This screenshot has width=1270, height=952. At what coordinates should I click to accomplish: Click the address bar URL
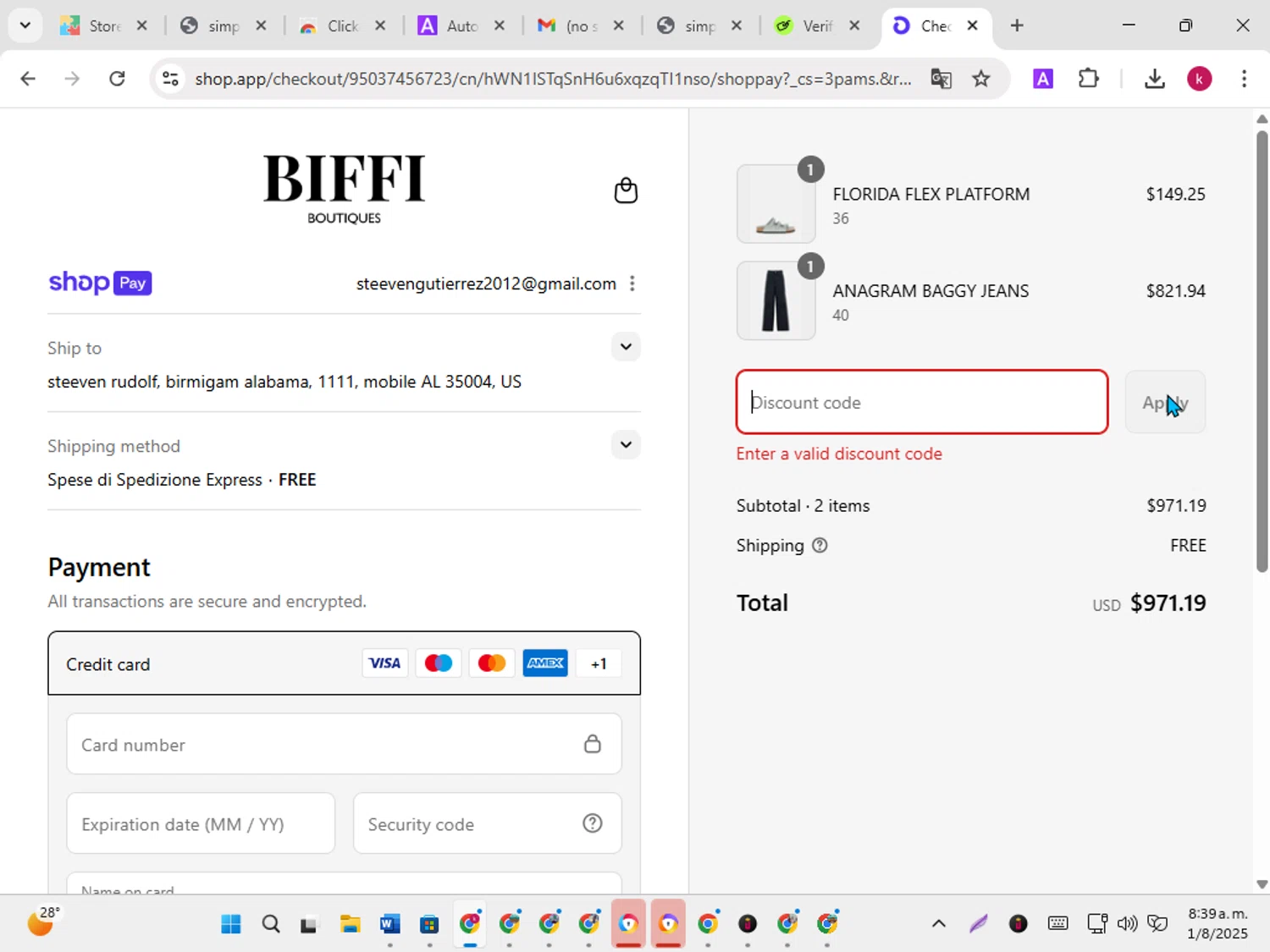point(553,79)
